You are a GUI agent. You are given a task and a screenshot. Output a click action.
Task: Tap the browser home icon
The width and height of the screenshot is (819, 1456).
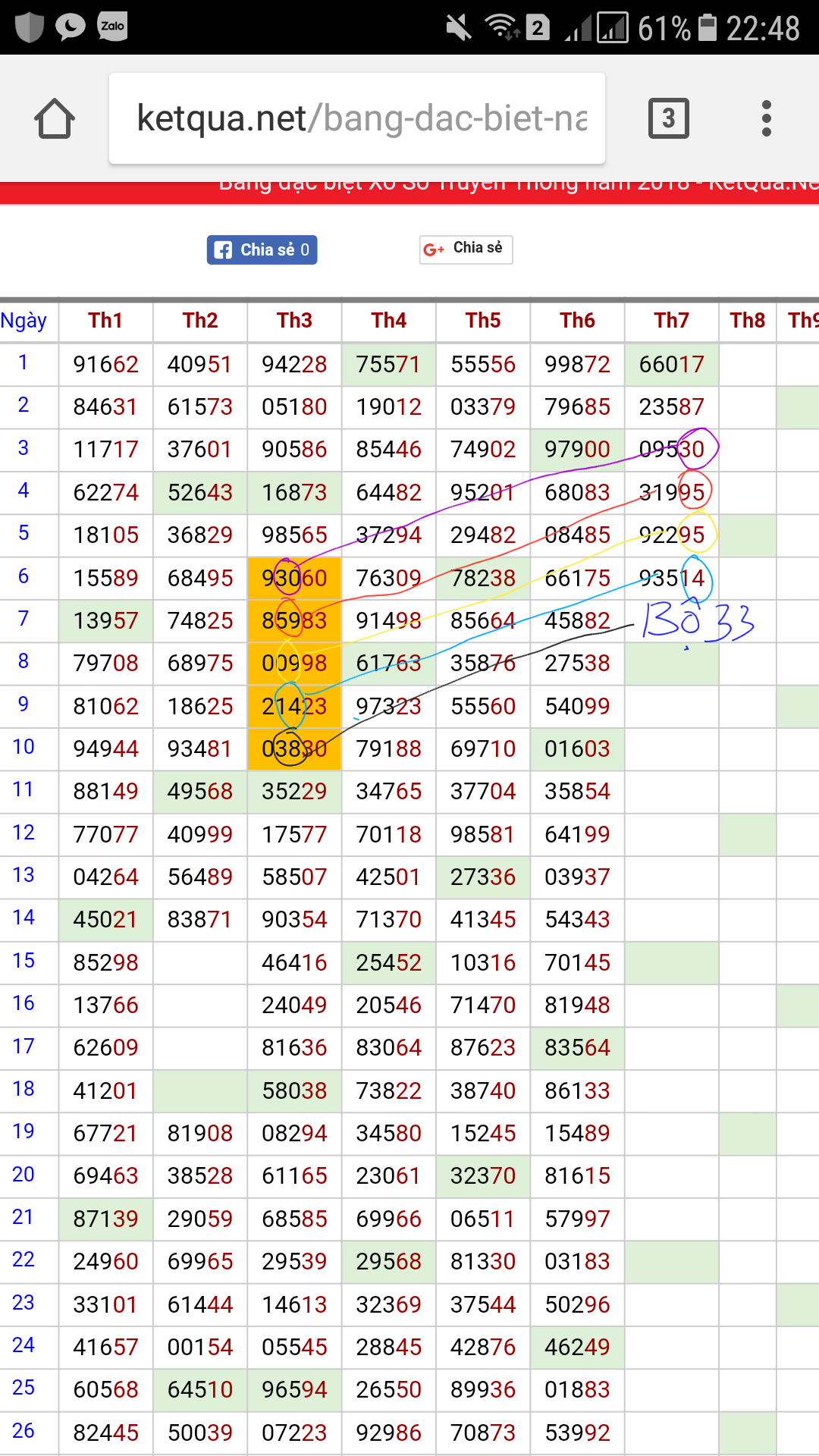55,118
